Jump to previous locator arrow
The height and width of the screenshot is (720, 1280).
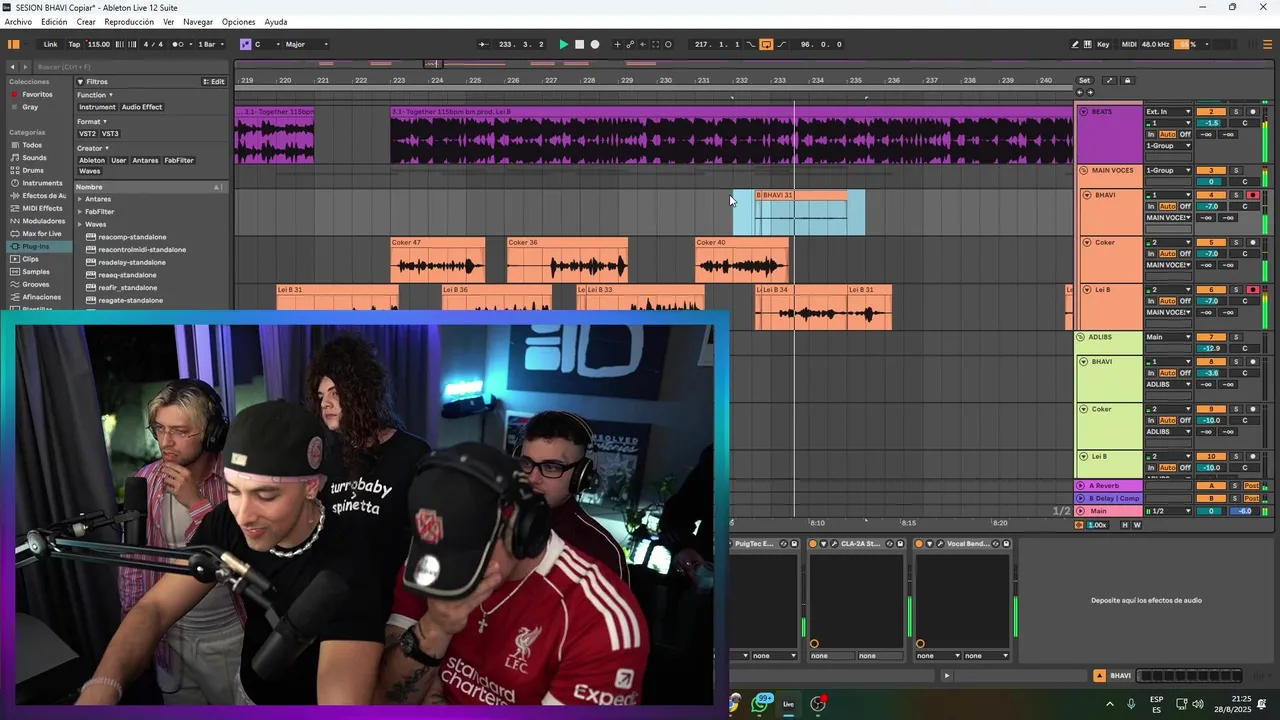(x=1078, y=92)
